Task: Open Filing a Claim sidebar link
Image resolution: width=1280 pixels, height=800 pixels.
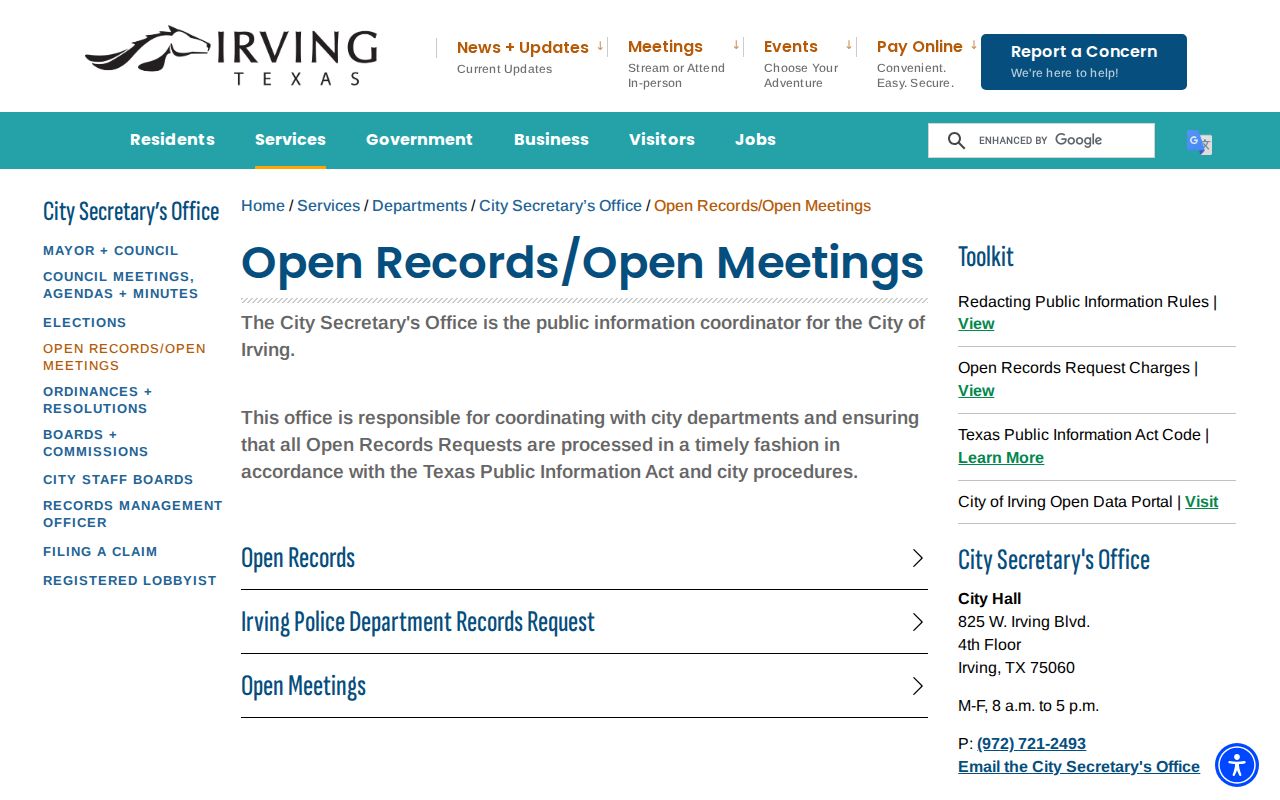Action: pyautogui.click(x=100, y=552)
